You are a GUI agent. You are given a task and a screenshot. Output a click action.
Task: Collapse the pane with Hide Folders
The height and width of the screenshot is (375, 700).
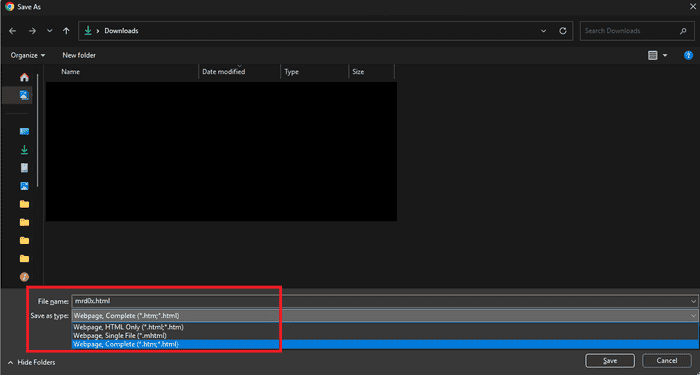(x=32, y=362)
